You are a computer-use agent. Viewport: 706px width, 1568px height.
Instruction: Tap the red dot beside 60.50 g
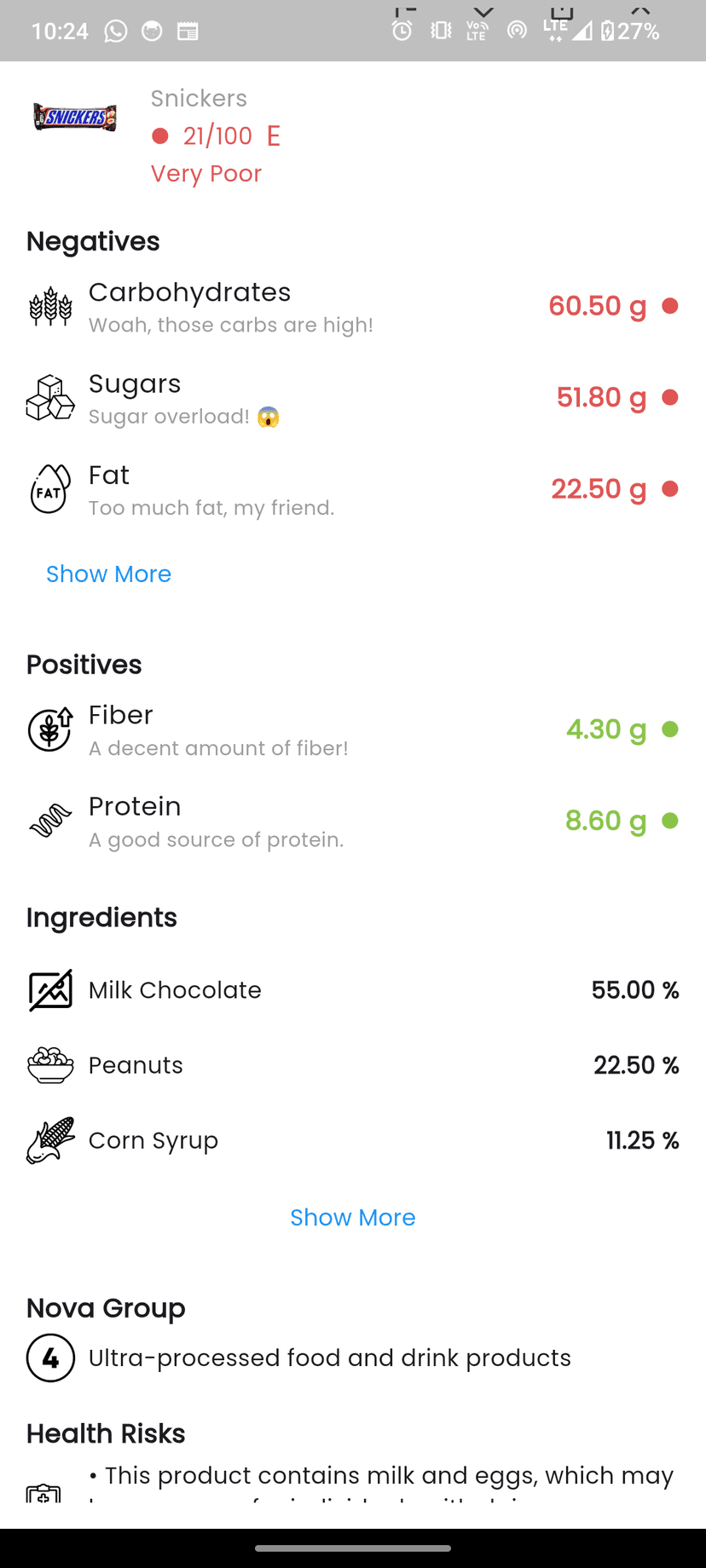(x=670, y=306)
